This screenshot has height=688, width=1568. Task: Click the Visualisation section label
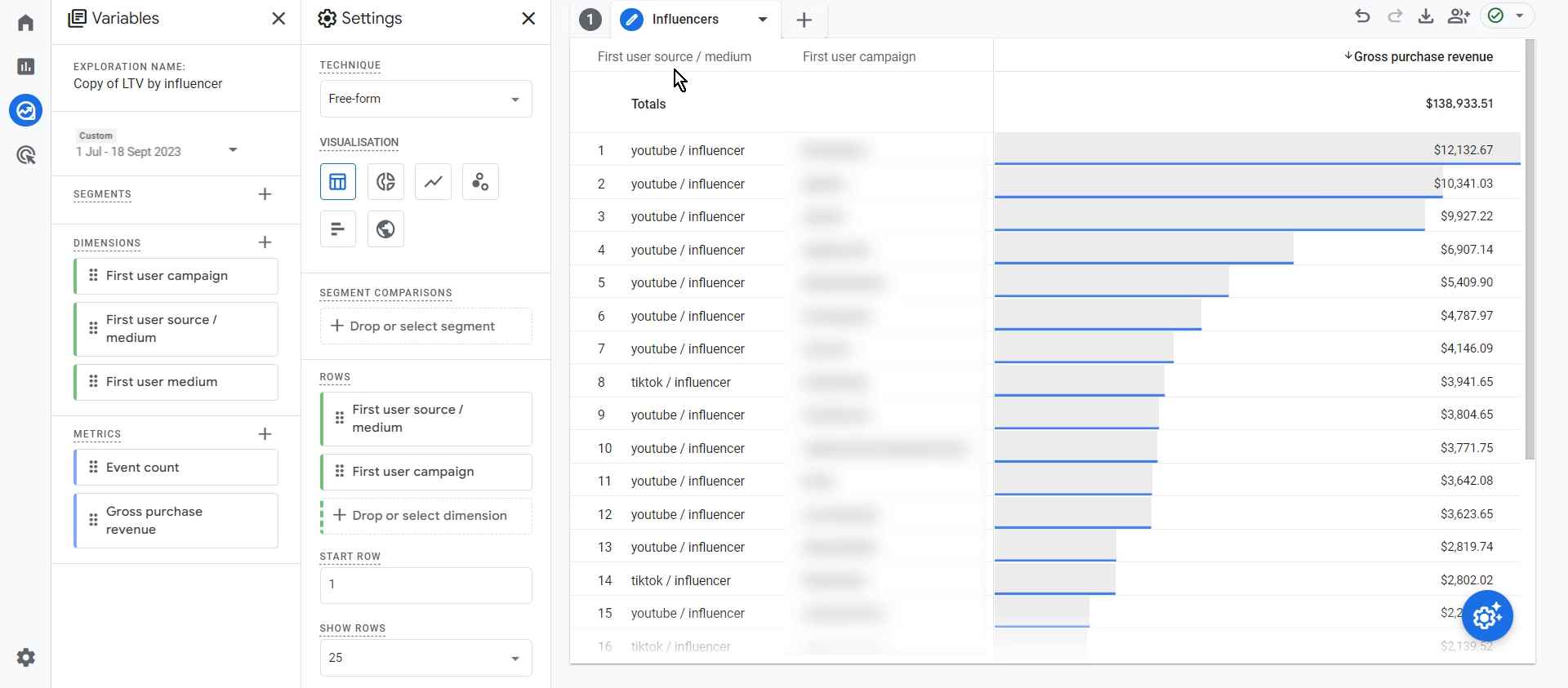[359, 142]
